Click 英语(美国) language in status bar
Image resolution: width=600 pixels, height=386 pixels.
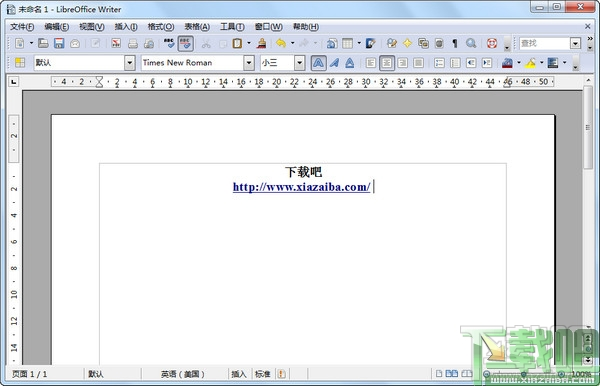pyautogui.click(x=183, y=374)
